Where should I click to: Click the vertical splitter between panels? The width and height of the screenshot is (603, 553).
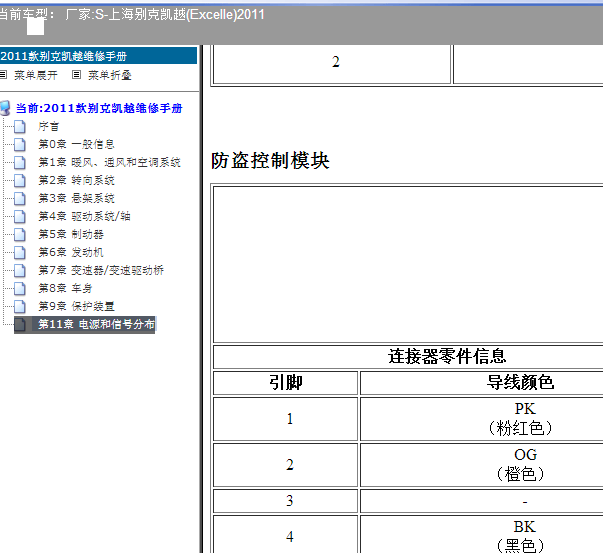pos(201,299)
